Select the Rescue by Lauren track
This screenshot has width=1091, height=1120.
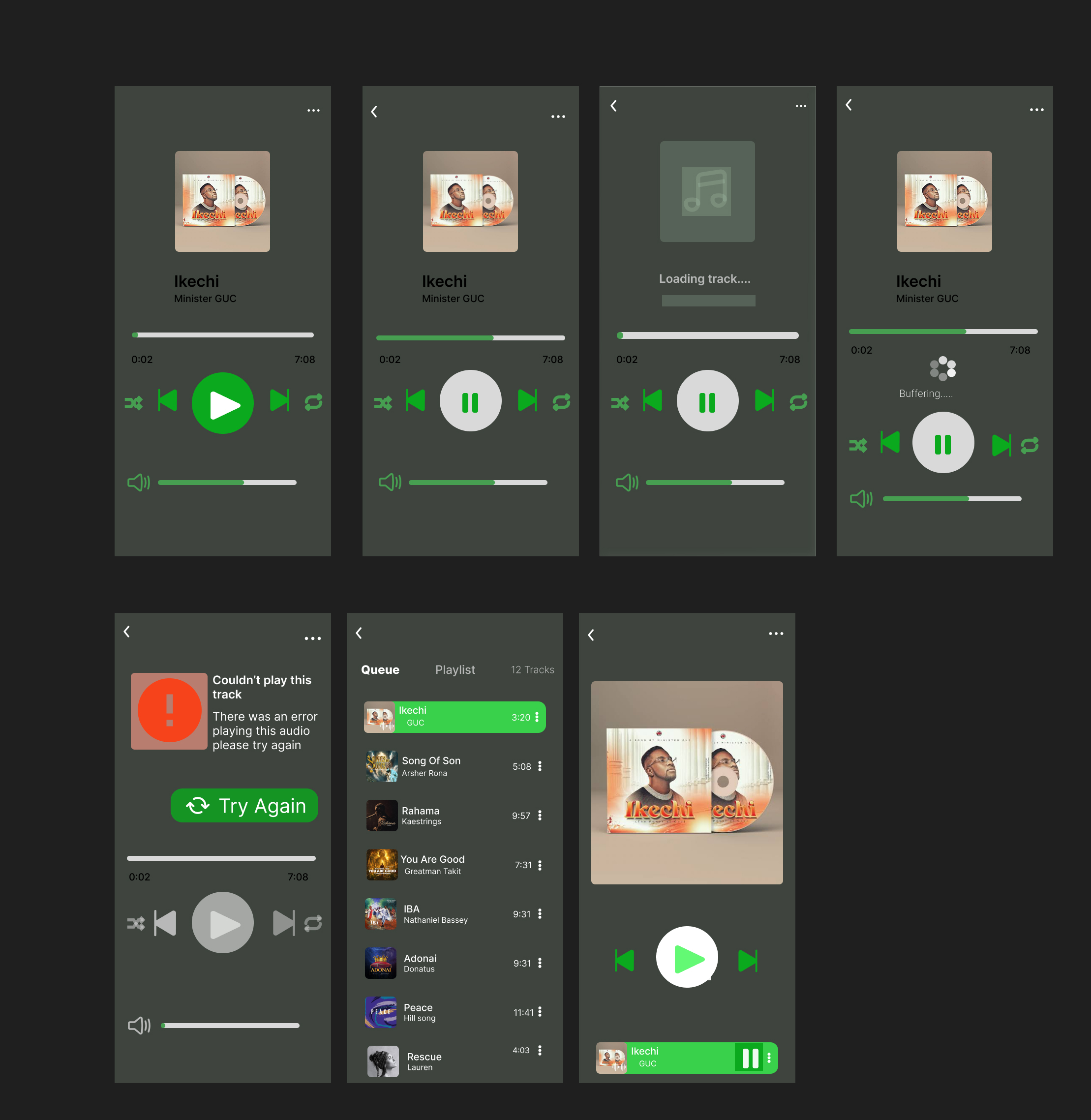click(x=455, y=1061)
